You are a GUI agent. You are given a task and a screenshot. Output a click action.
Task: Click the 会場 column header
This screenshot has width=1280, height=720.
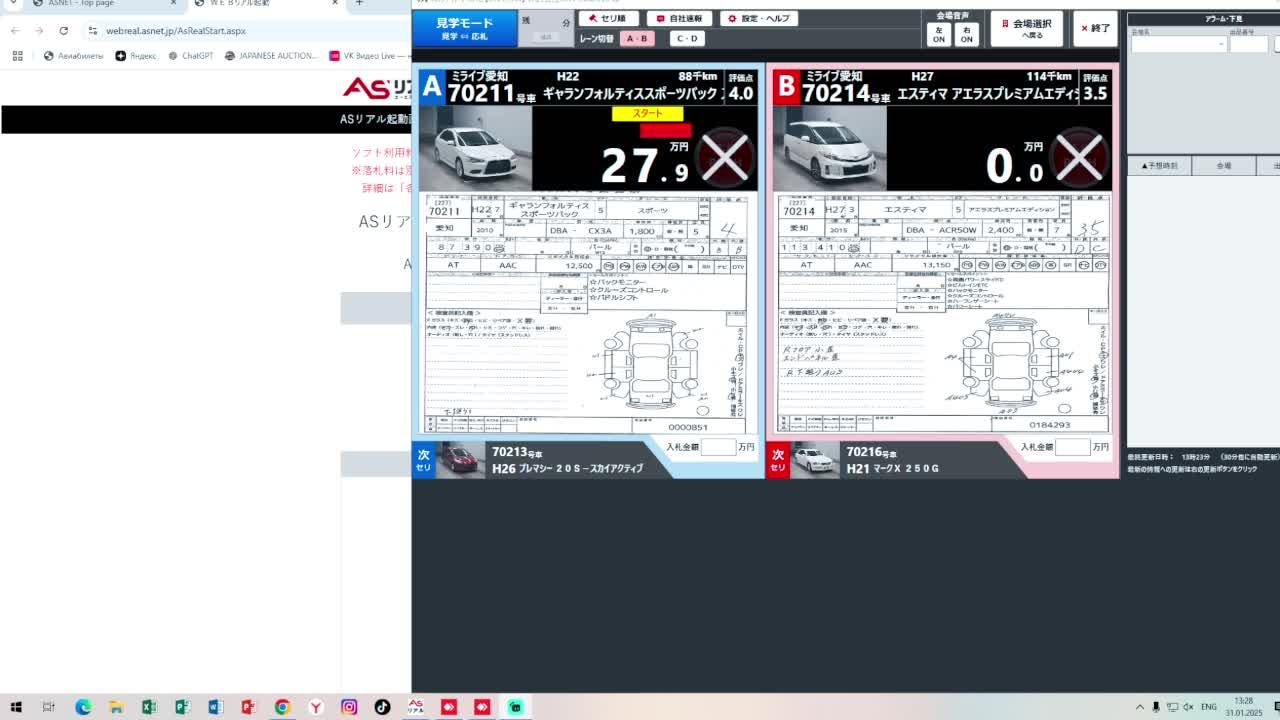(x=1223, y=165)
